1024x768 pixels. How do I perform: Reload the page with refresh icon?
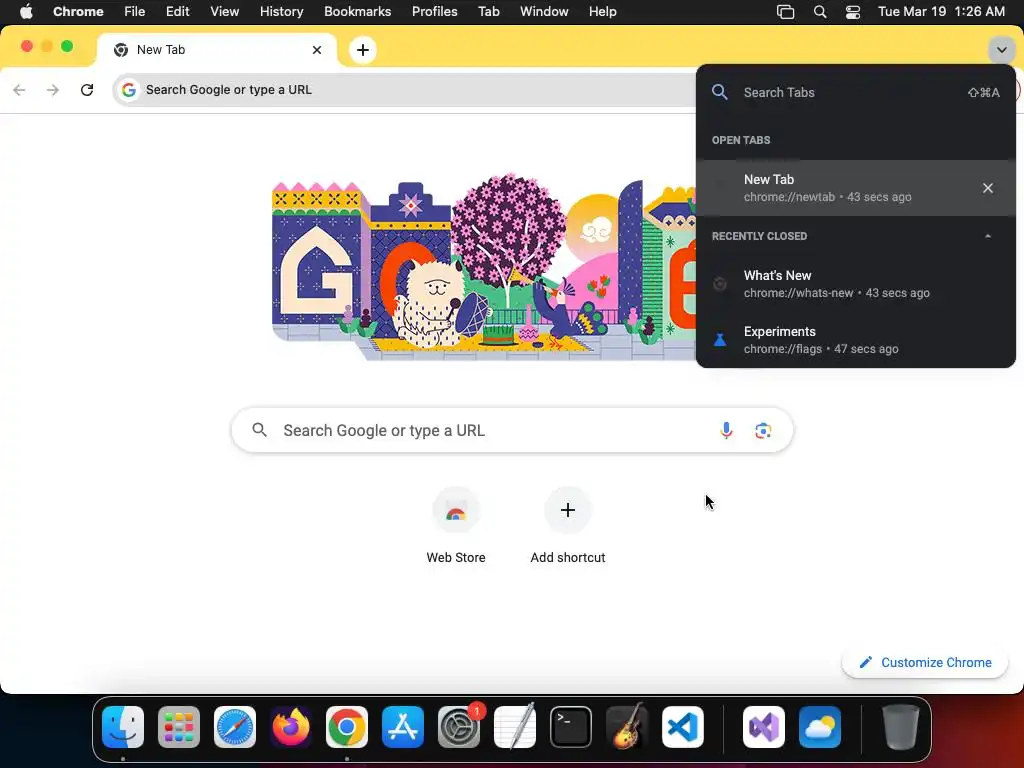[x=87, y=90]
